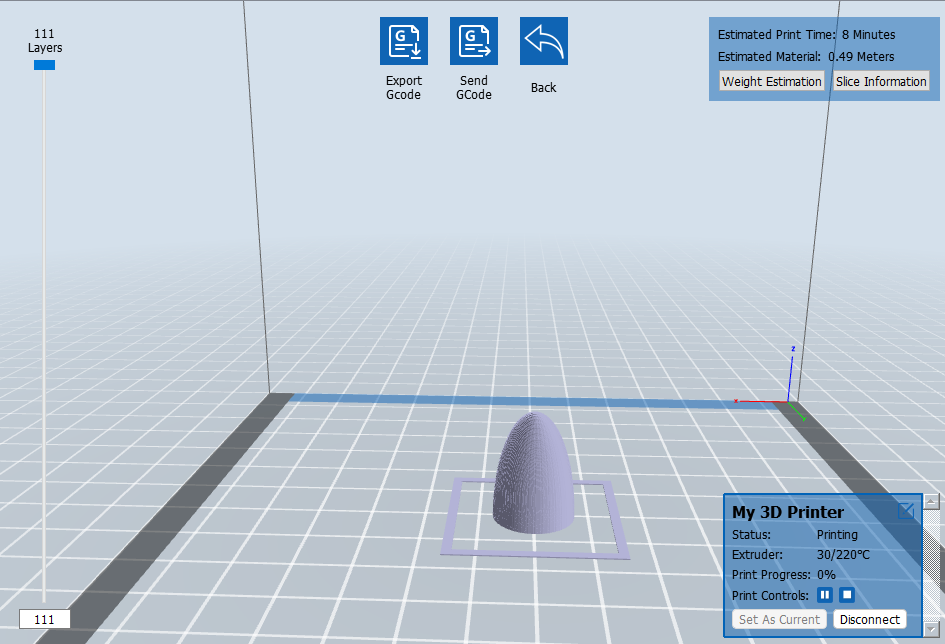Select the sliced dome model on the bed

click(x=533, y=473)
